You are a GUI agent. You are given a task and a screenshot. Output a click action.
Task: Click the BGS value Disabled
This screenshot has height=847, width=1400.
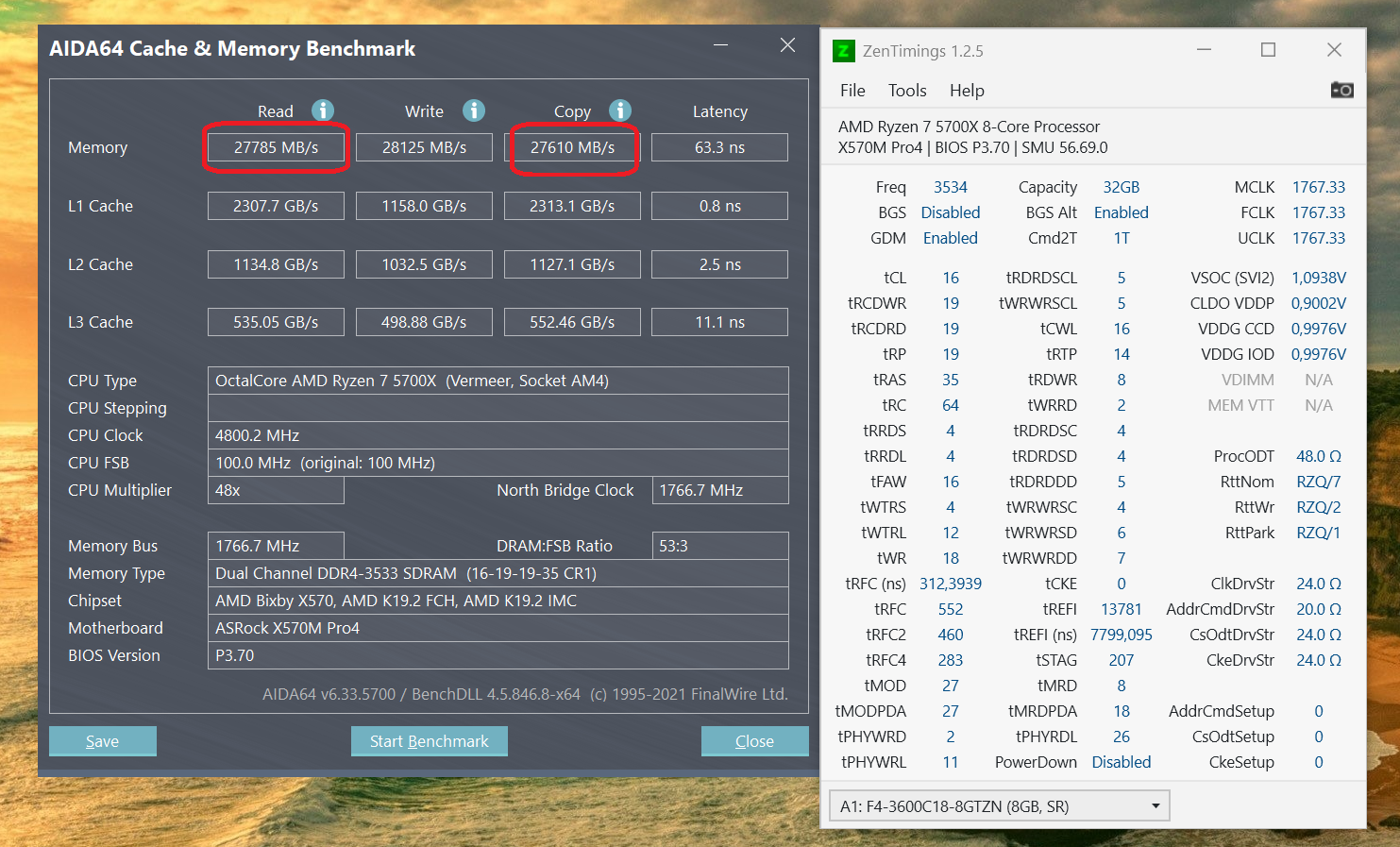pos(951,212)
